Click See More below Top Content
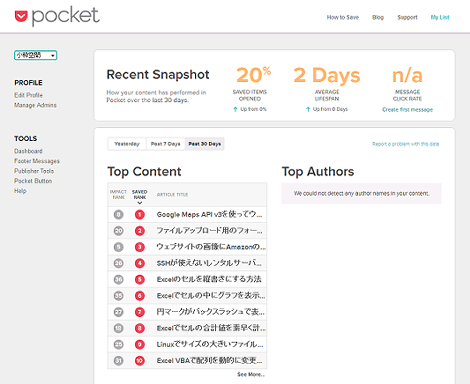The width and height of the screenshot is (470, 384). pyautogui.click(x=251, y=375)
